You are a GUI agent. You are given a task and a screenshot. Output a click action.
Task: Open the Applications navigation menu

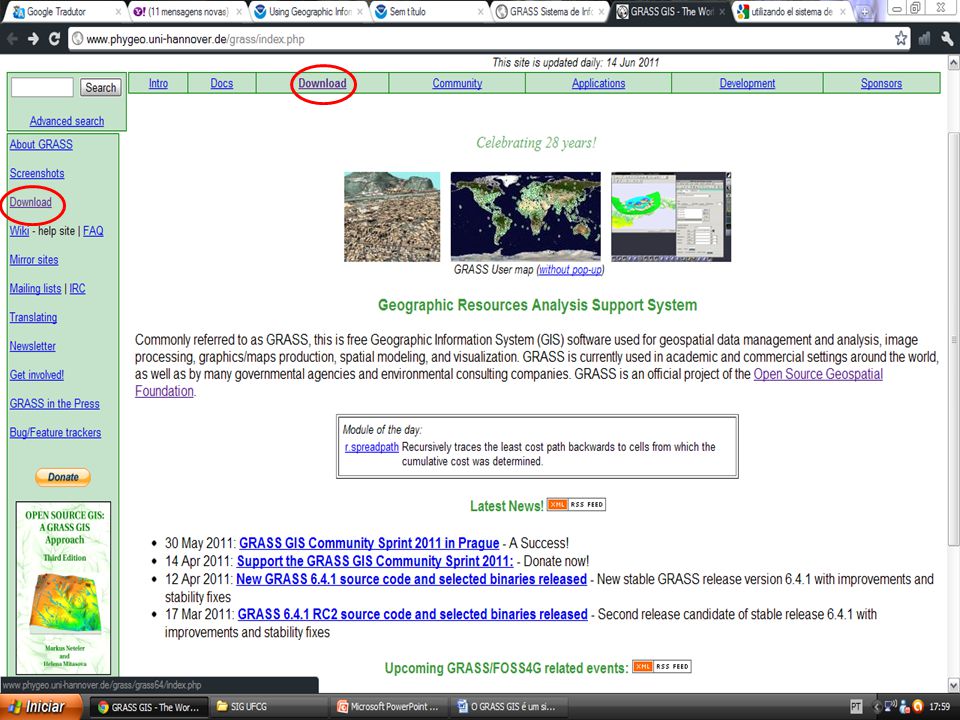(x=599, y=83)
